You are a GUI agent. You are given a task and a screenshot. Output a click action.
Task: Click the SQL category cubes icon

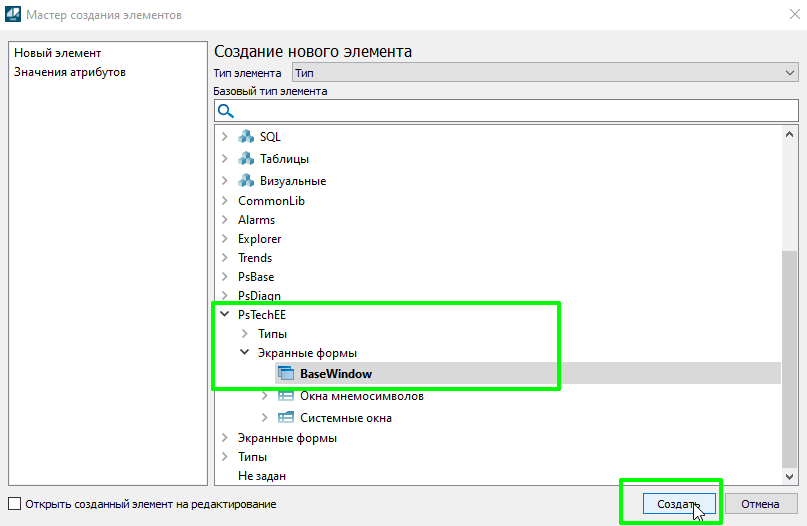[x=246, y=137]
